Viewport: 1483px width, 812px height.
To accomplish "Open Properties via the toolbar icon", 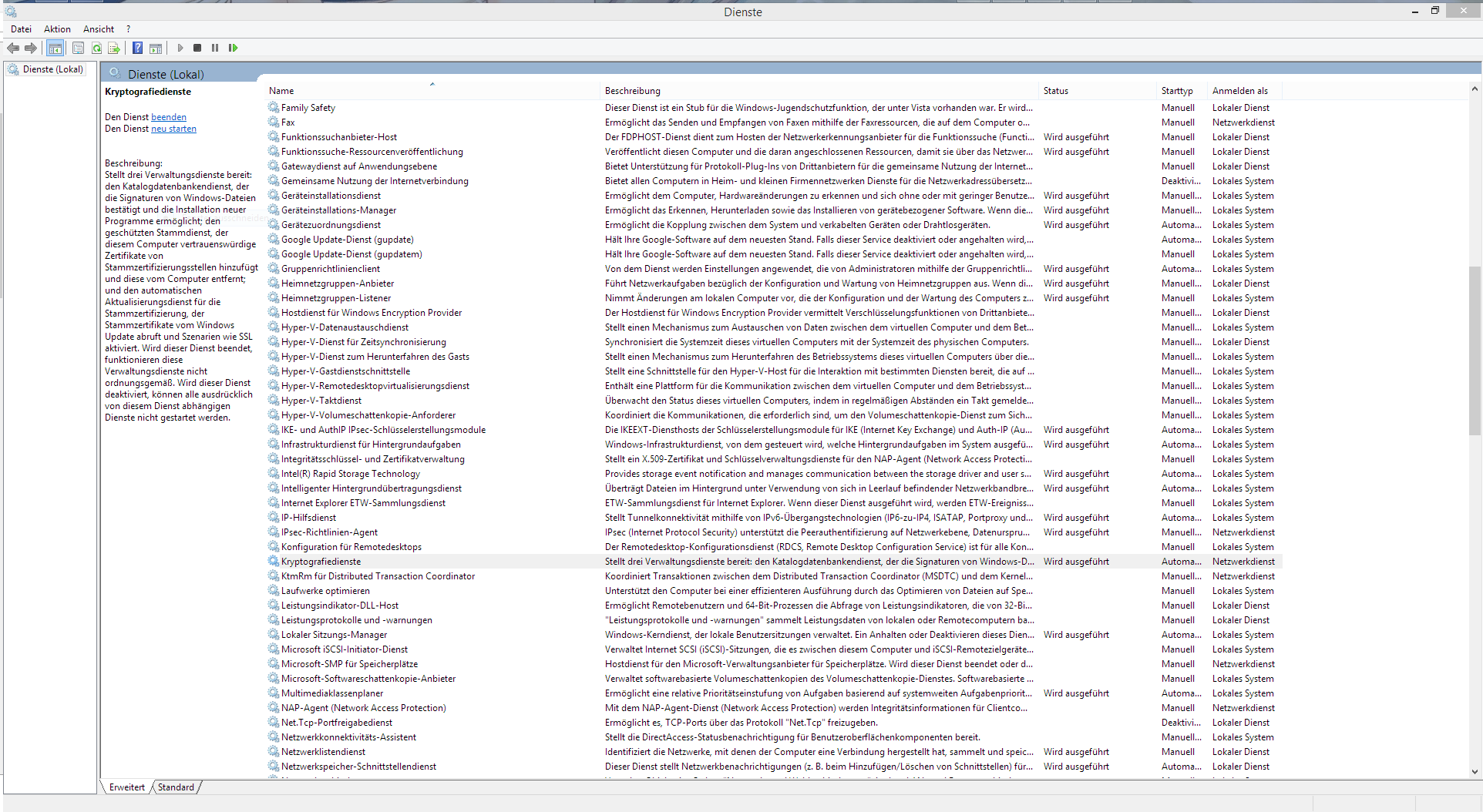I will 78,48.
